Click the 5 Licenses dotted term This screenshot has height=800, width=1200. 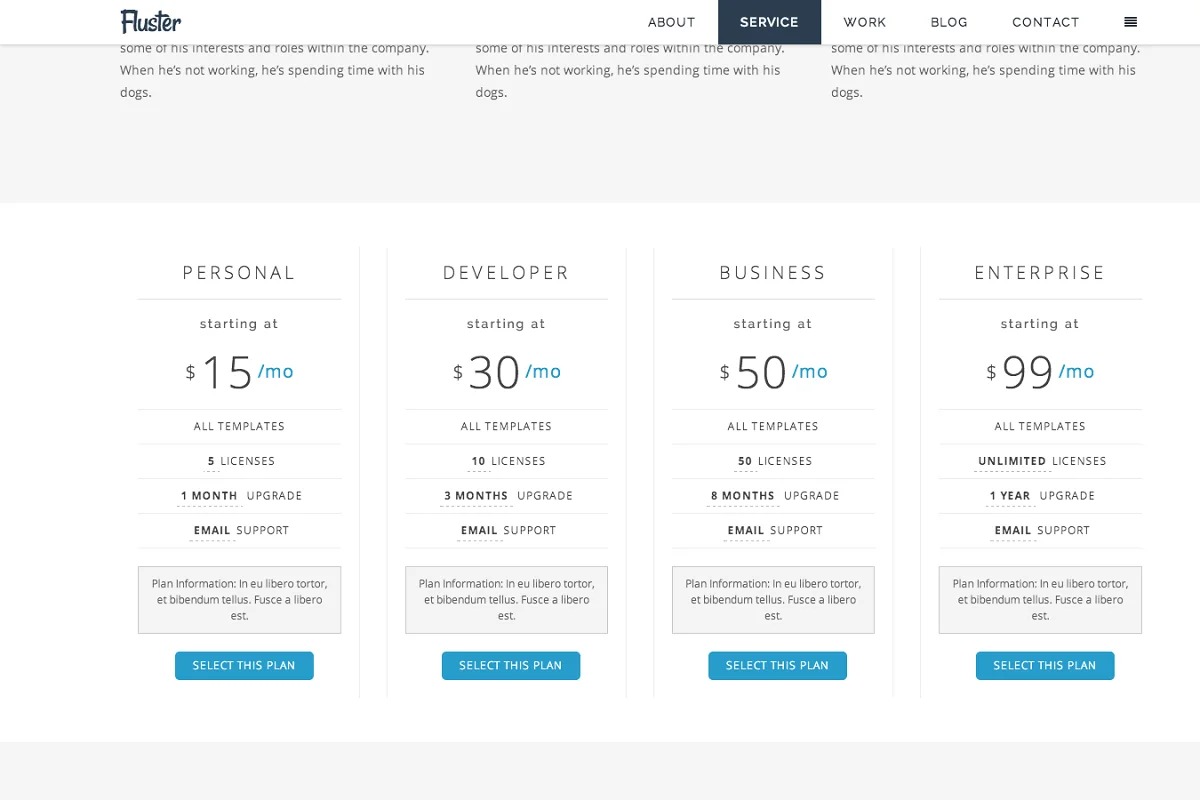pos(211,461)
